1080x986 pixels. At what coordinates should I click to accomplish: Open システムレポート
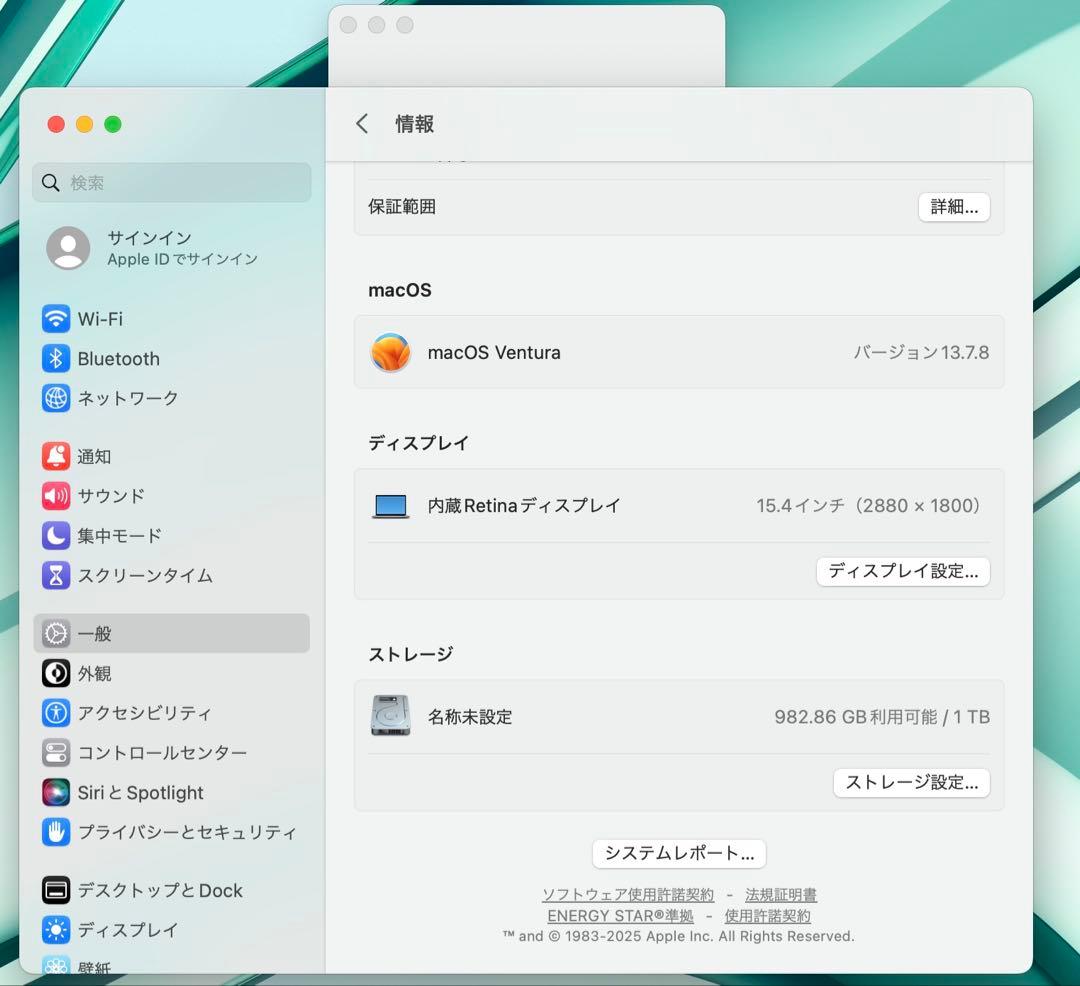[679, 853]
